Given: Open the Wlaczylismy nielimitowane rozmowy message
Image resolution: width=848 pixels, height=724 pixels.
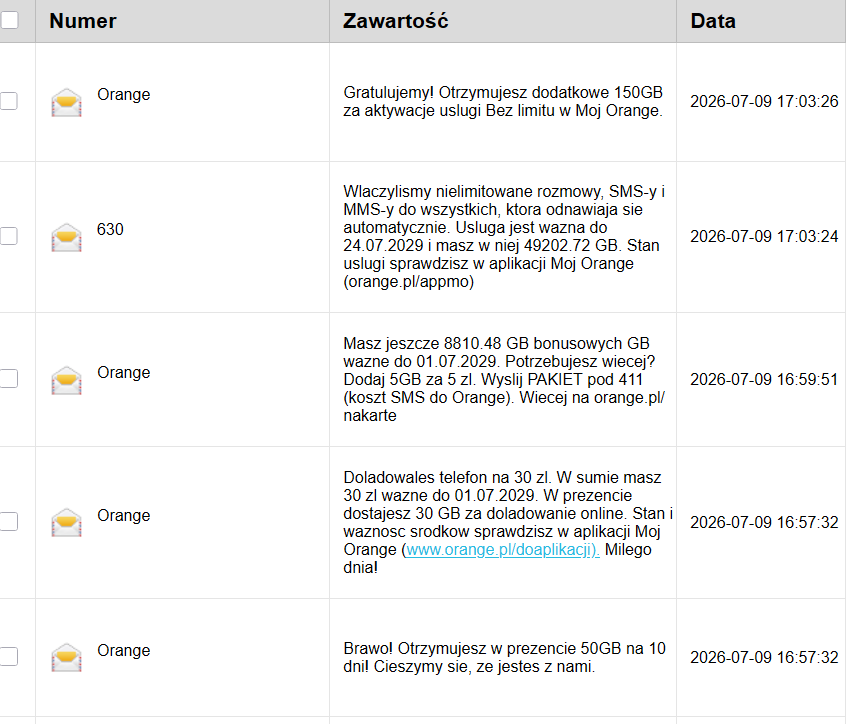Looking at the screenshot, I should point(504,236).
